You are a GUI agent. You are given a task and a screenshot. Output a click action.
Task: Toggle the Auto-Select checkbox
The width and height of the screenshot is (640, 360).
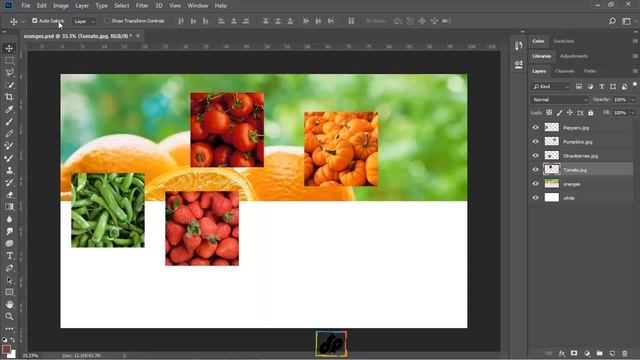pyautogui.click(x=35, y=20)
